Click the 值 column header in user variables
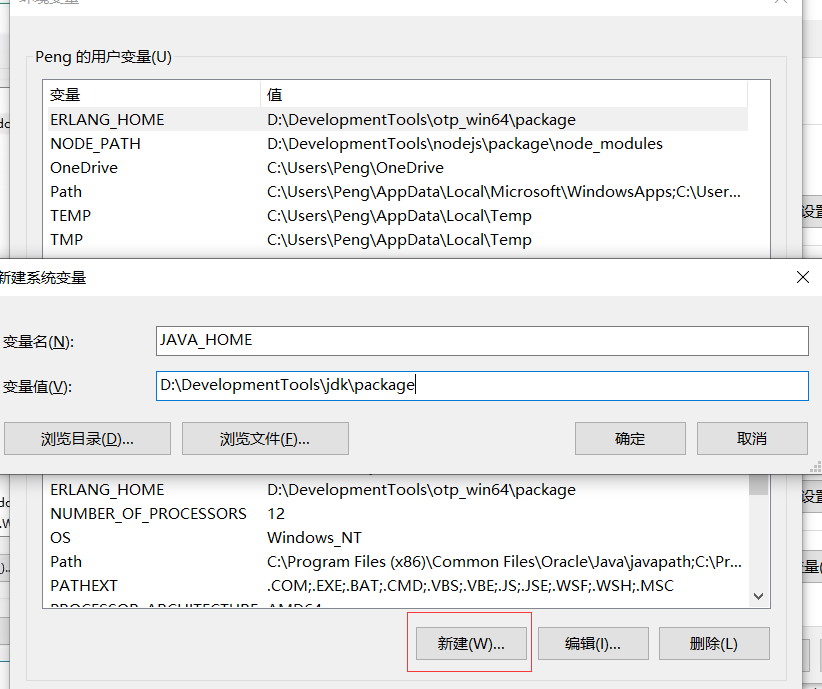Image resolution: width=822 pixels, height=689 pixels. pyautogui.click(x=504, y=95)
